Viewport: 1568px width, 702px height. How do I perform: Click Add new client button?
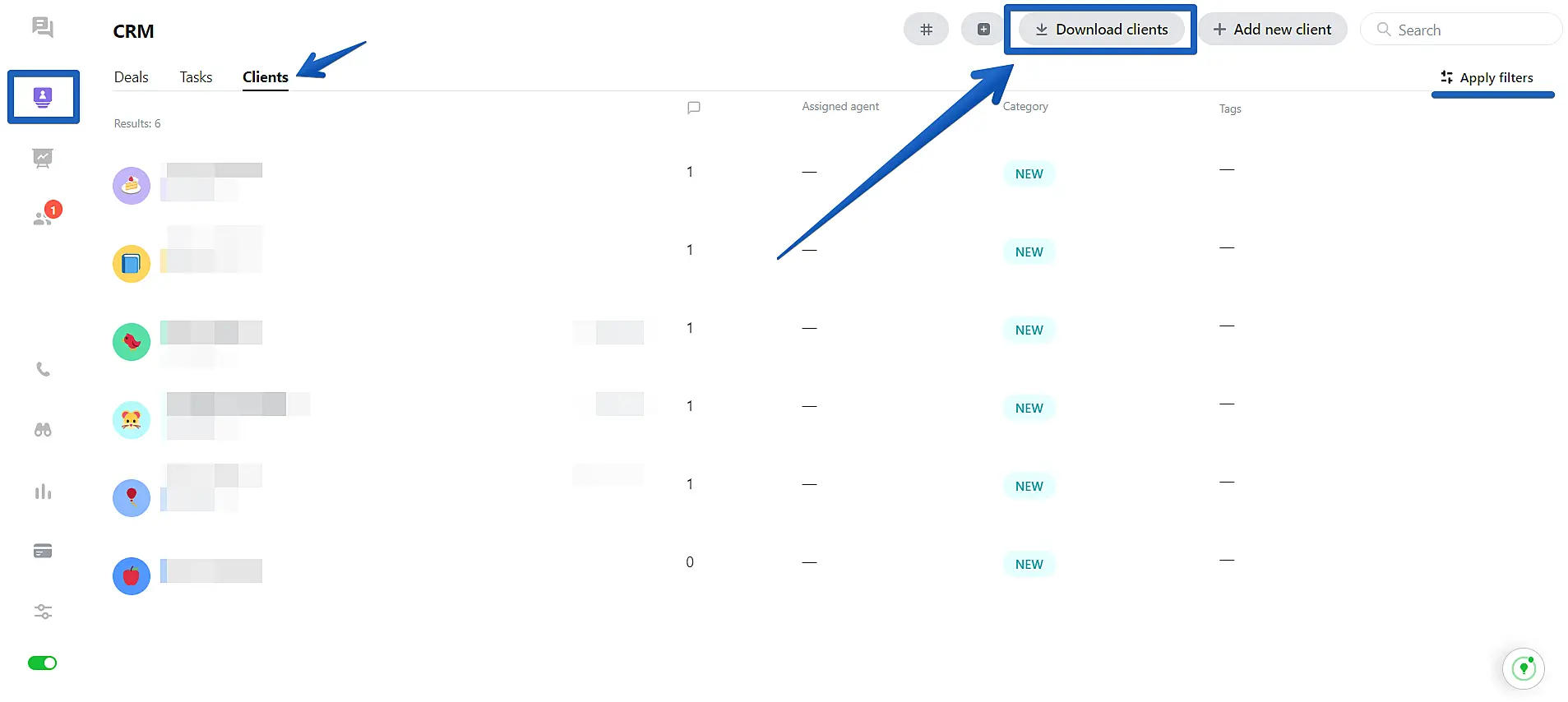click(x=1272, y=30)
